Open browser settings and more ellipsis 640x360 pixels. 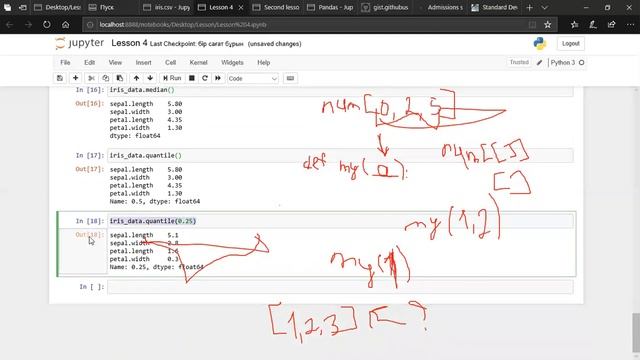pyautogui.click(x=630, y=24)
